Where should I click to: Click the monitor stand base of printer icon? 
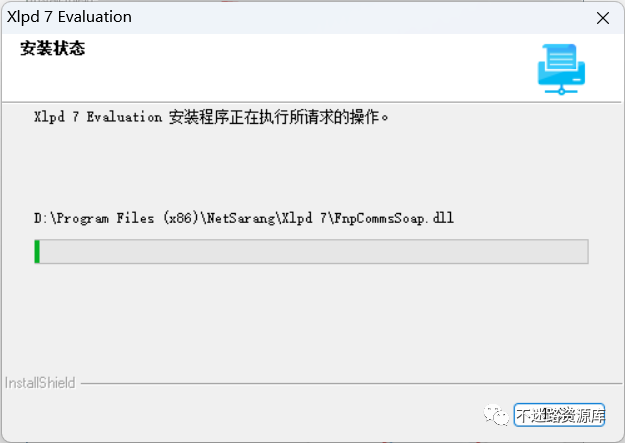tap(561, 91)
